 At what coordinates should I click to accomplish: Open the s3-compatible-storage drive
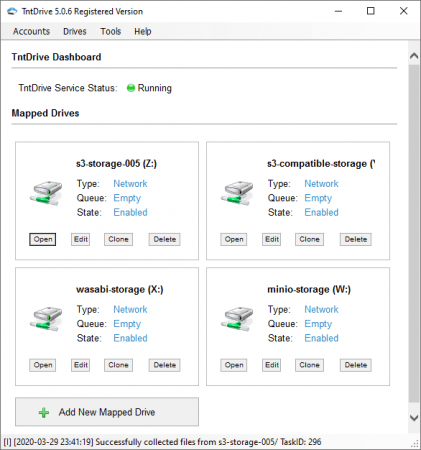234,239
